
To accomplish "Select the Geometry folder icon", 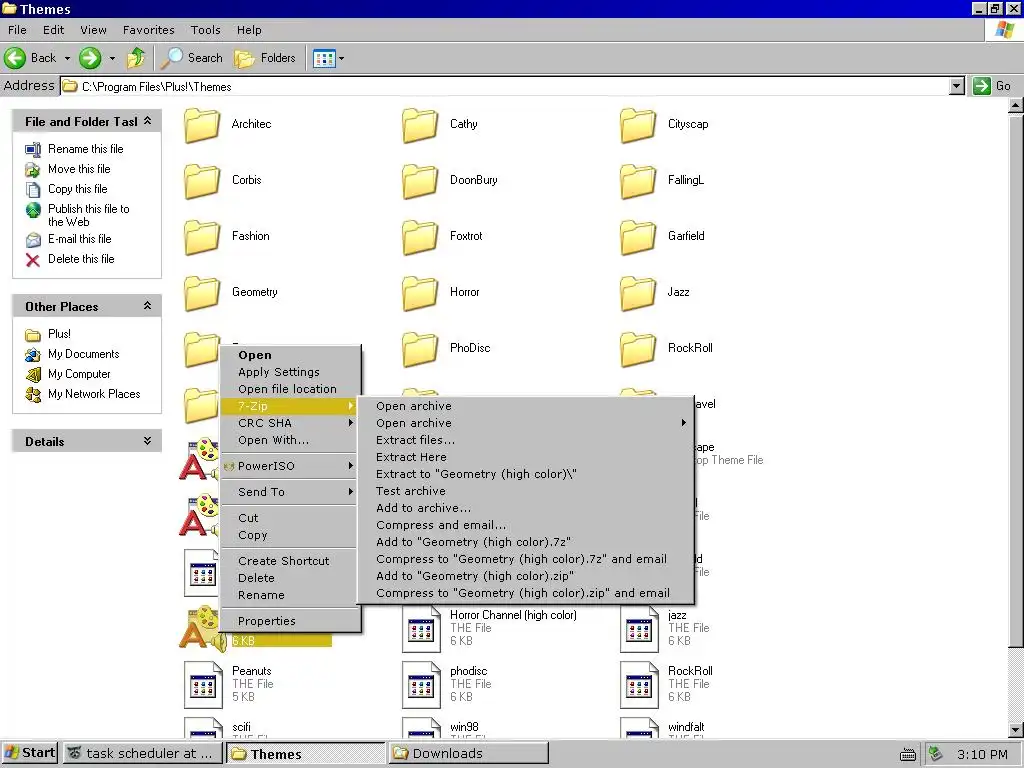I will (202, 293).
